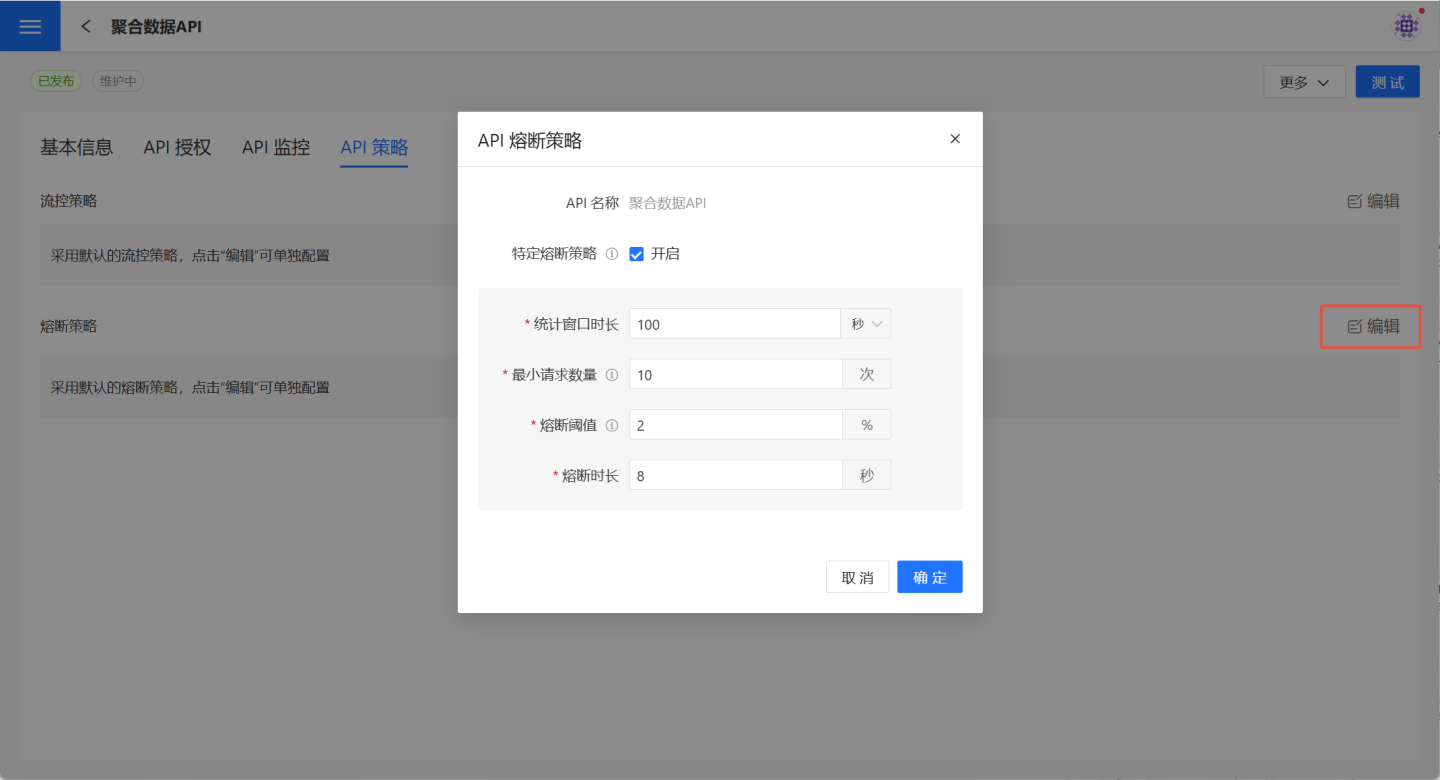Open the user avatar icon
Image resolution: width=1440 pixels, height=780 pixels.
coord(1406,26)
